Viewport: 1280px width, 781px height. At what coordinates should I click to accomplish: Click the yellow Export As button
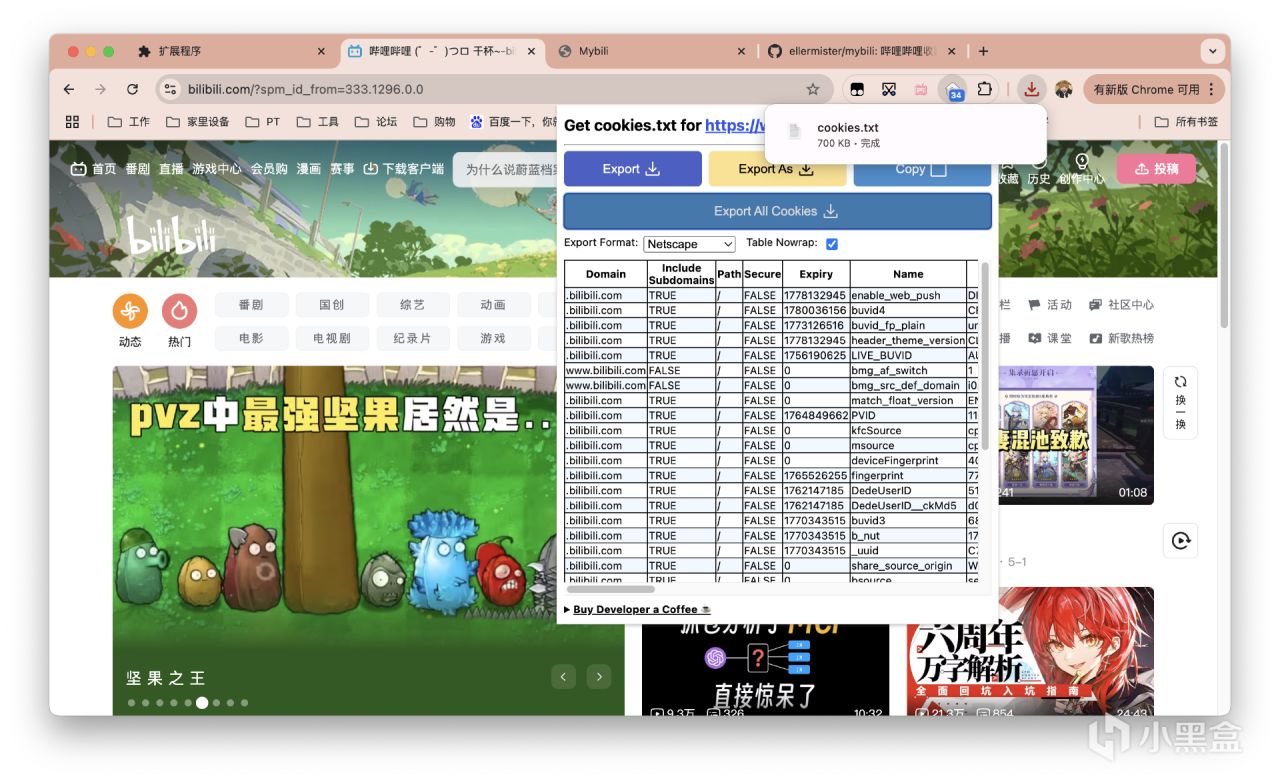(x=777, y=169)
